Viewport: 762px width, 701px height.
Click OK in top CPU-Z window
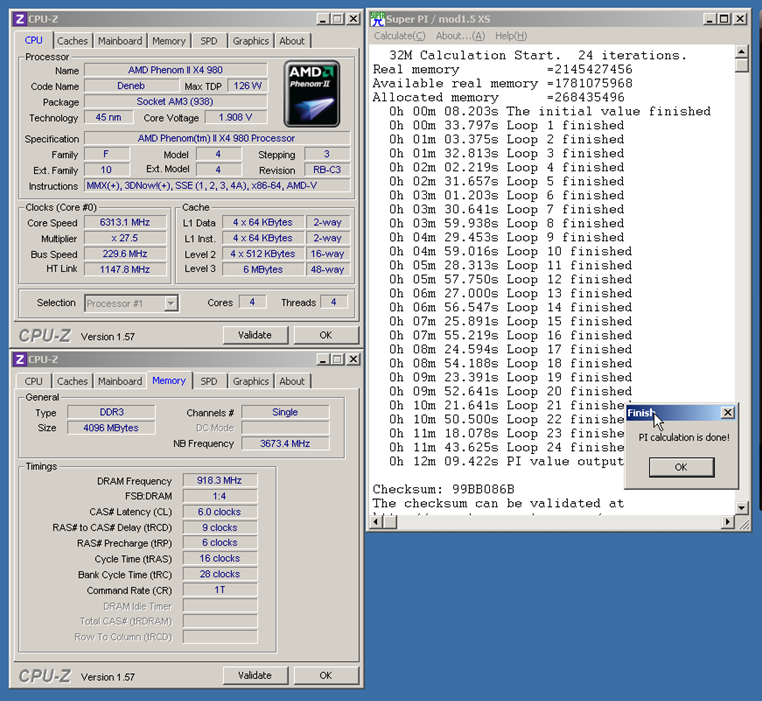tap(326, 335)
